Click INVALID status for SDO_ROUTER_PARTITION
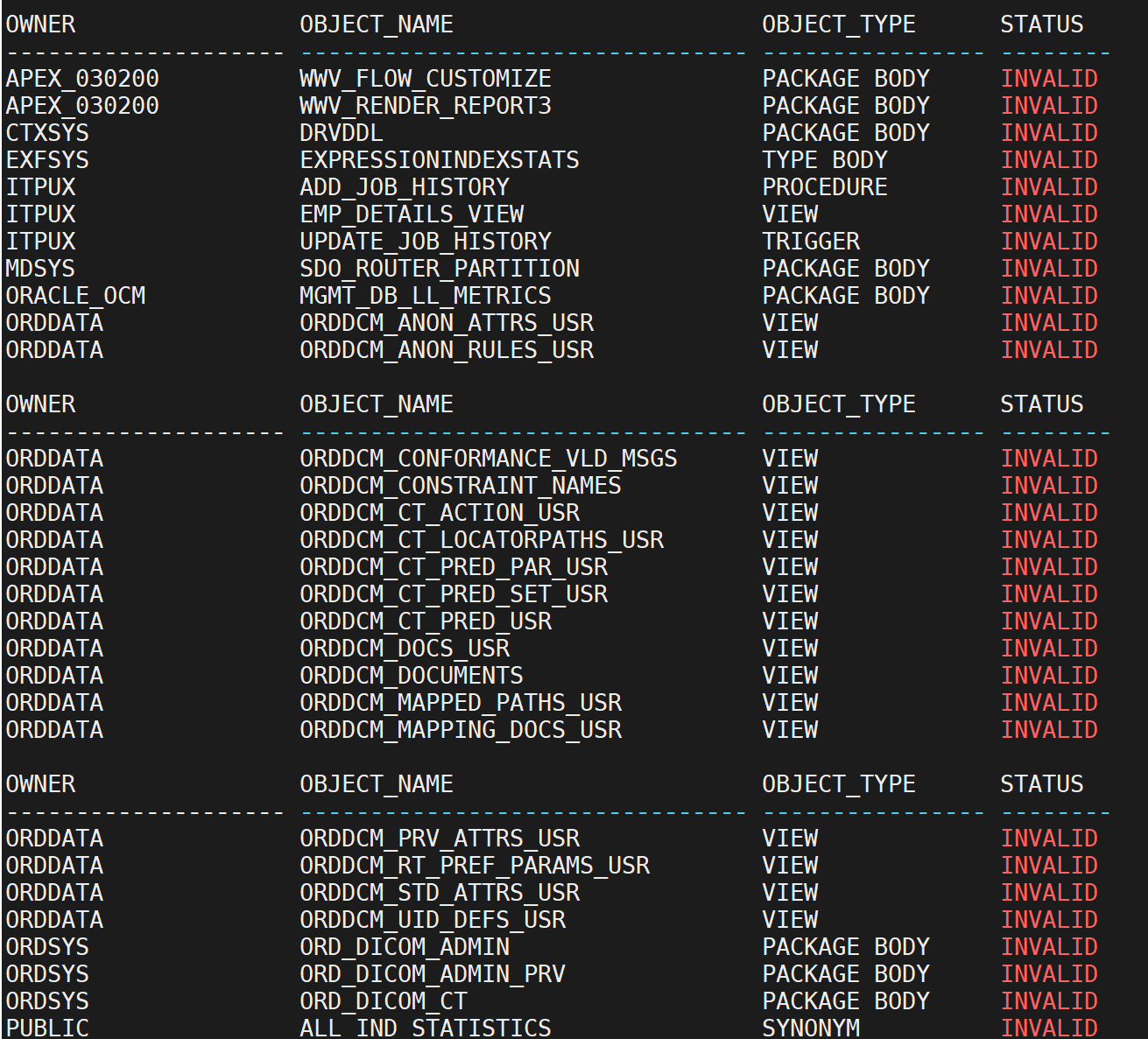The image size is (1148, 1039). pos(1049,269)
